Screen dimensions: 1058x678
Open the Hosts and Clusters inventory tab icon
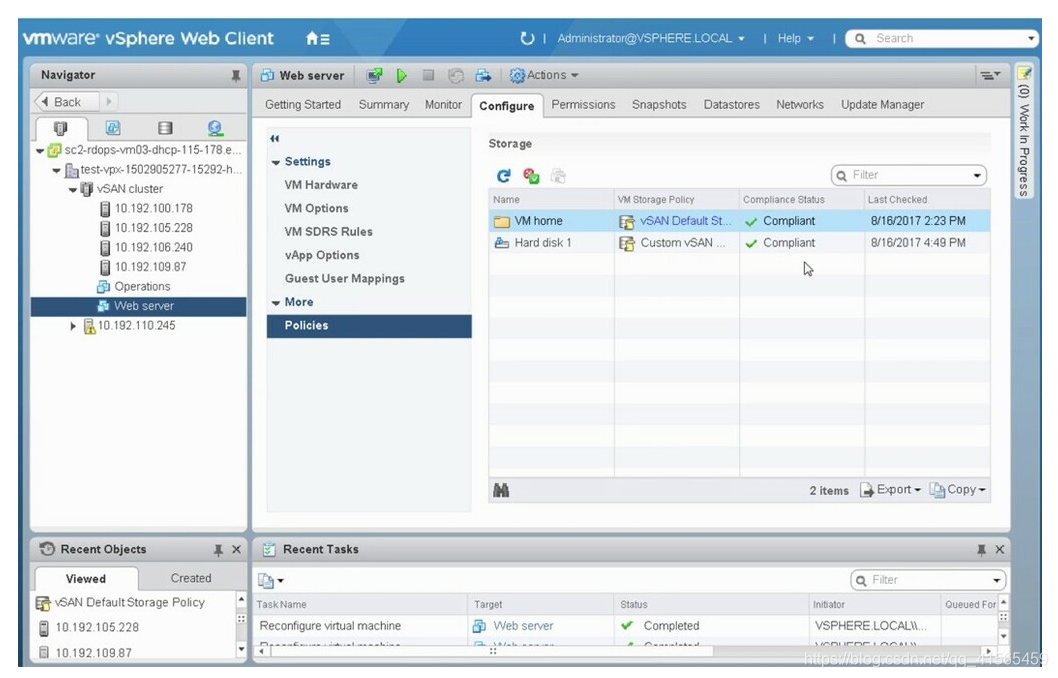click(x=61, y=128)
